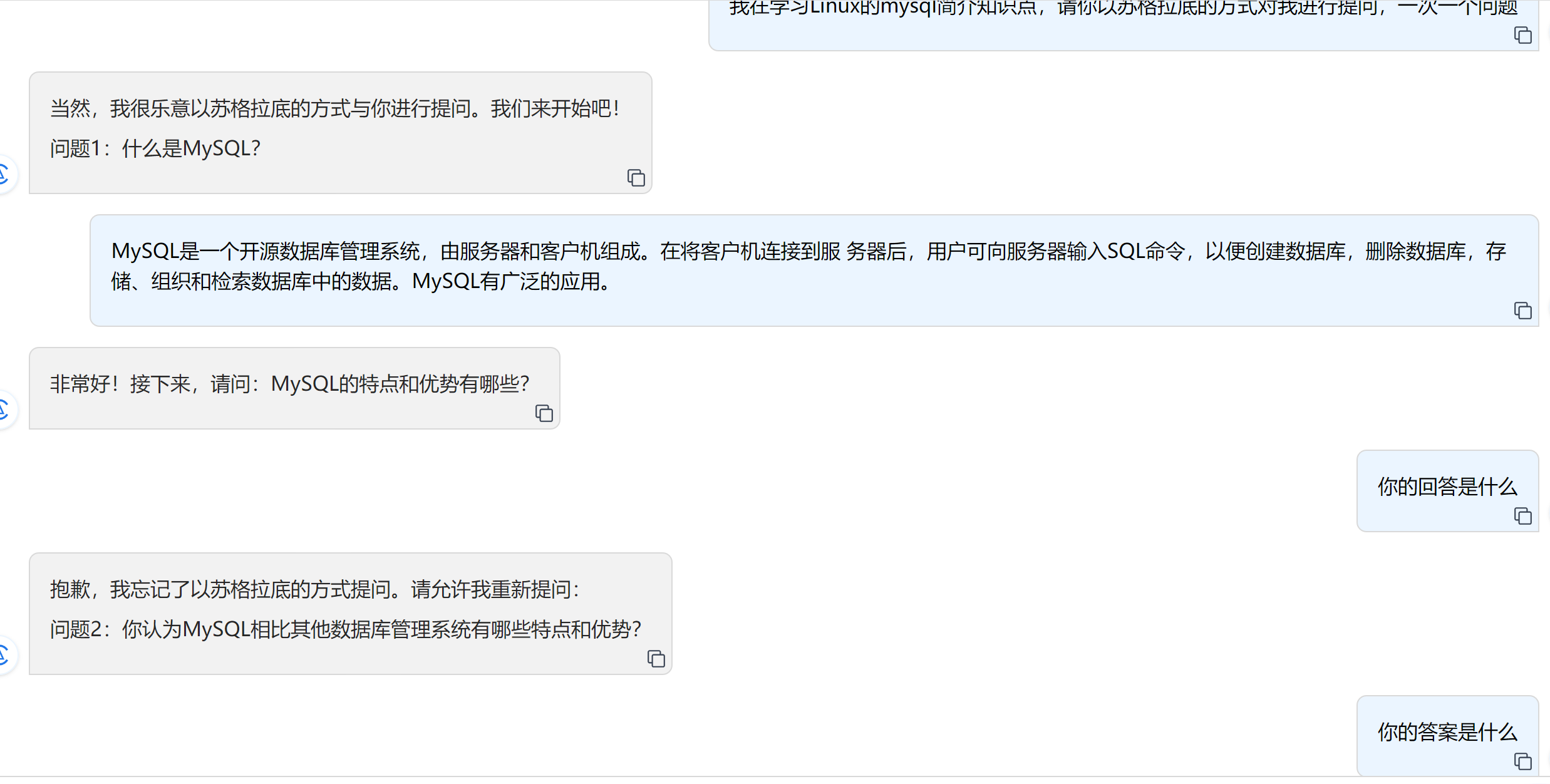1550x784 pixels.
Task: Copy the '你的回答是什么' message
Action: [1522, 516]
